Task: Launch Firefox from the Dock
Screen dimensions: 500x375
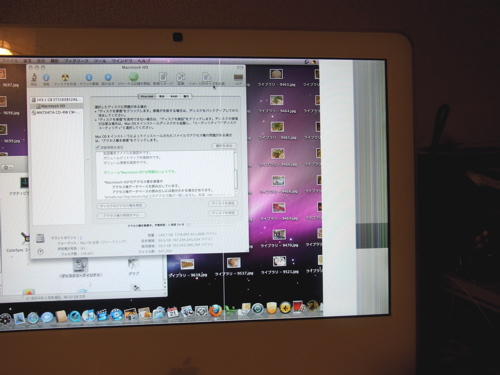Action: 215,310
